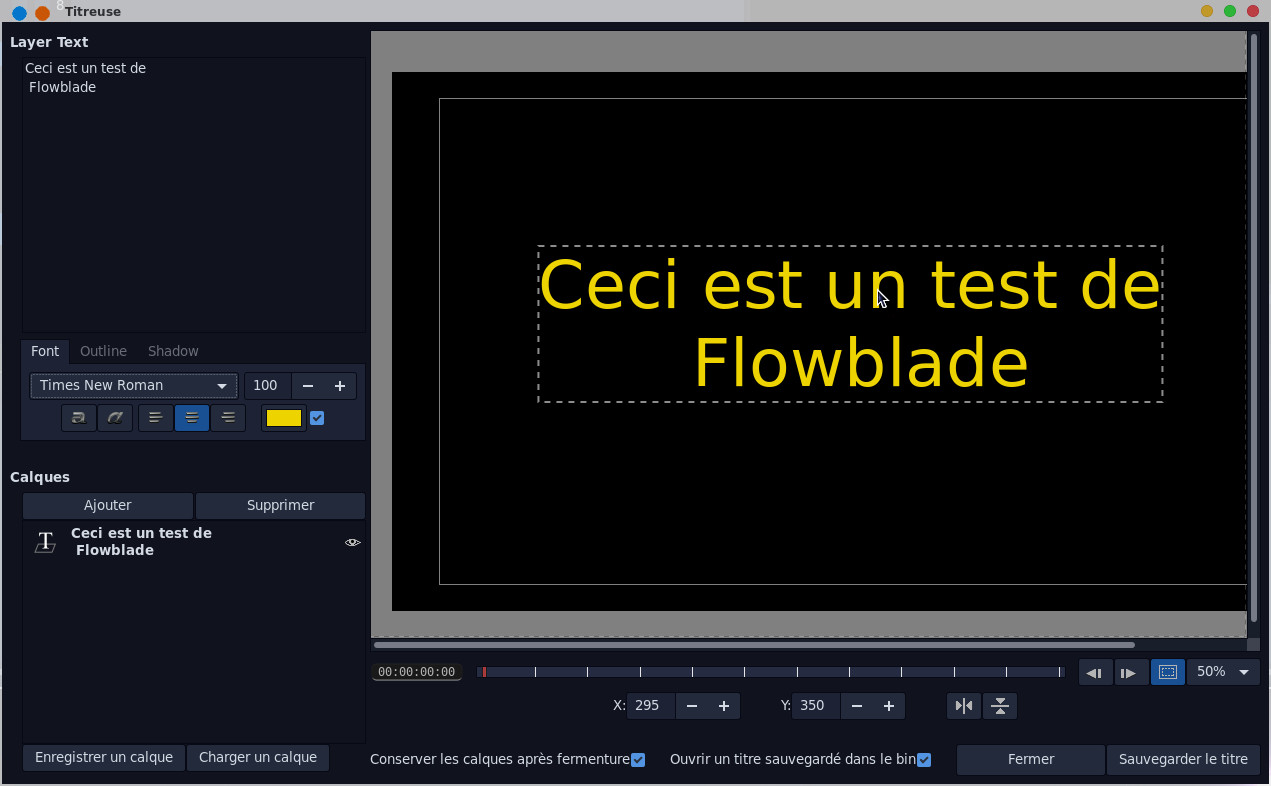Screen dimensions: 1271x786
Task: Click the 00:00:00:00 timecode display
Action: [x=417, y=672]
